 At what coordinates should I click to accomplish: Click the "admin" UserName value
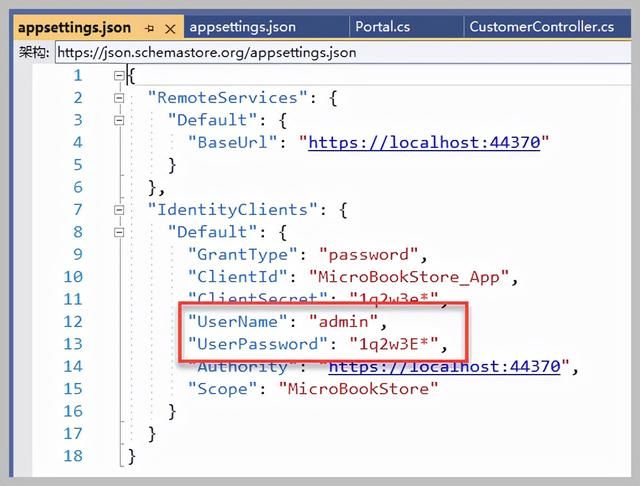tap(344, 322)
